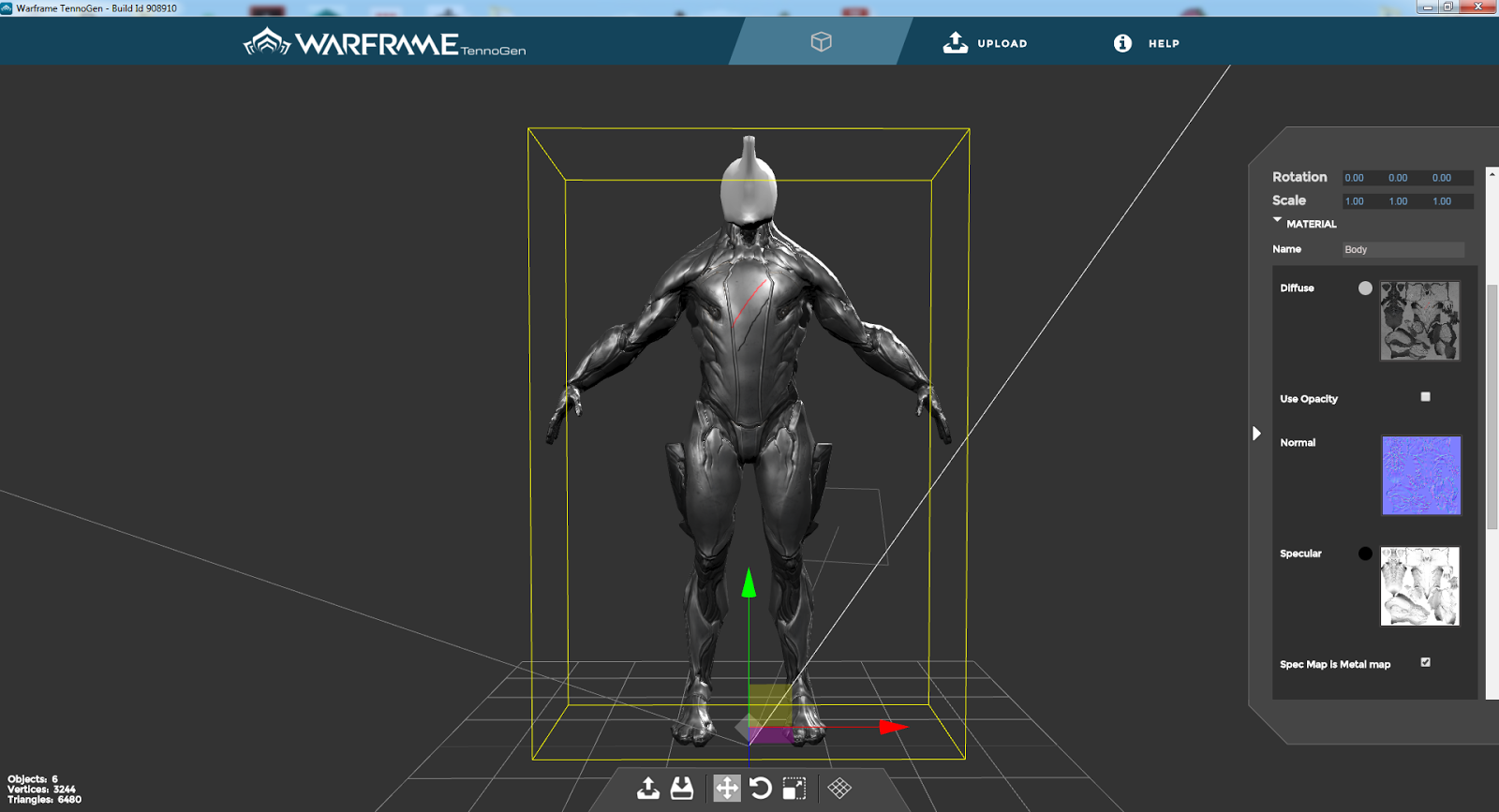Toggle the grid display icon
Image resolution: width=1499 pixels, height=812 pixels.
839,789
